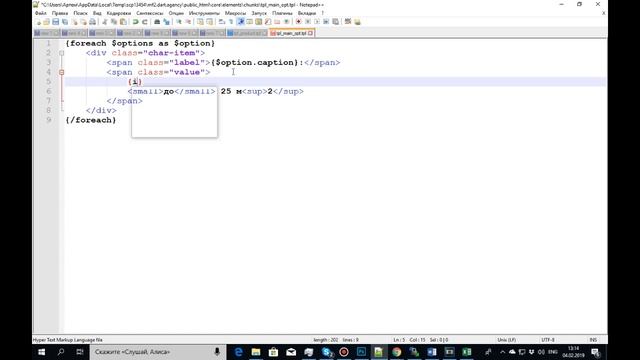Click Ln : 5 Col : 15 status
This screenshot has width=640, height=360.
[x=409, y=340]
